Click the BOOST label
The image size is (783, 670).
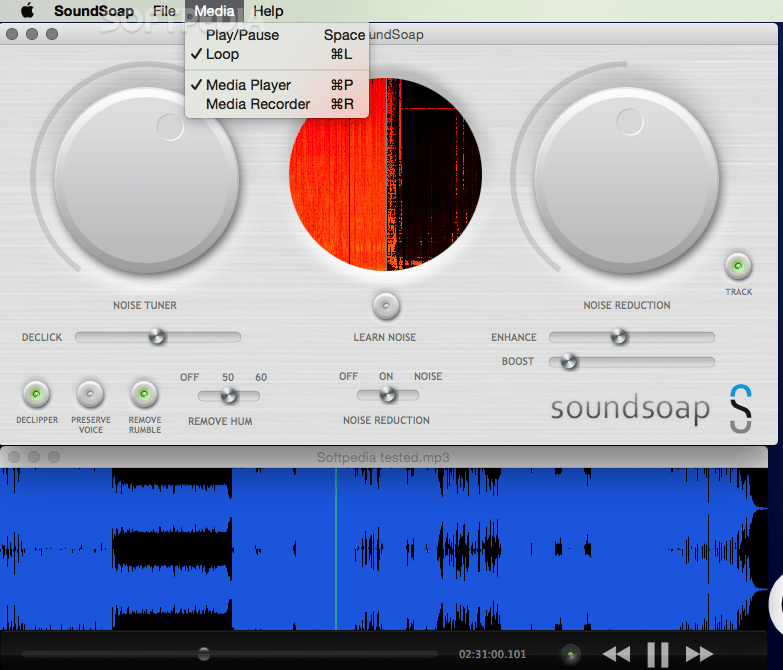[518, 361]
